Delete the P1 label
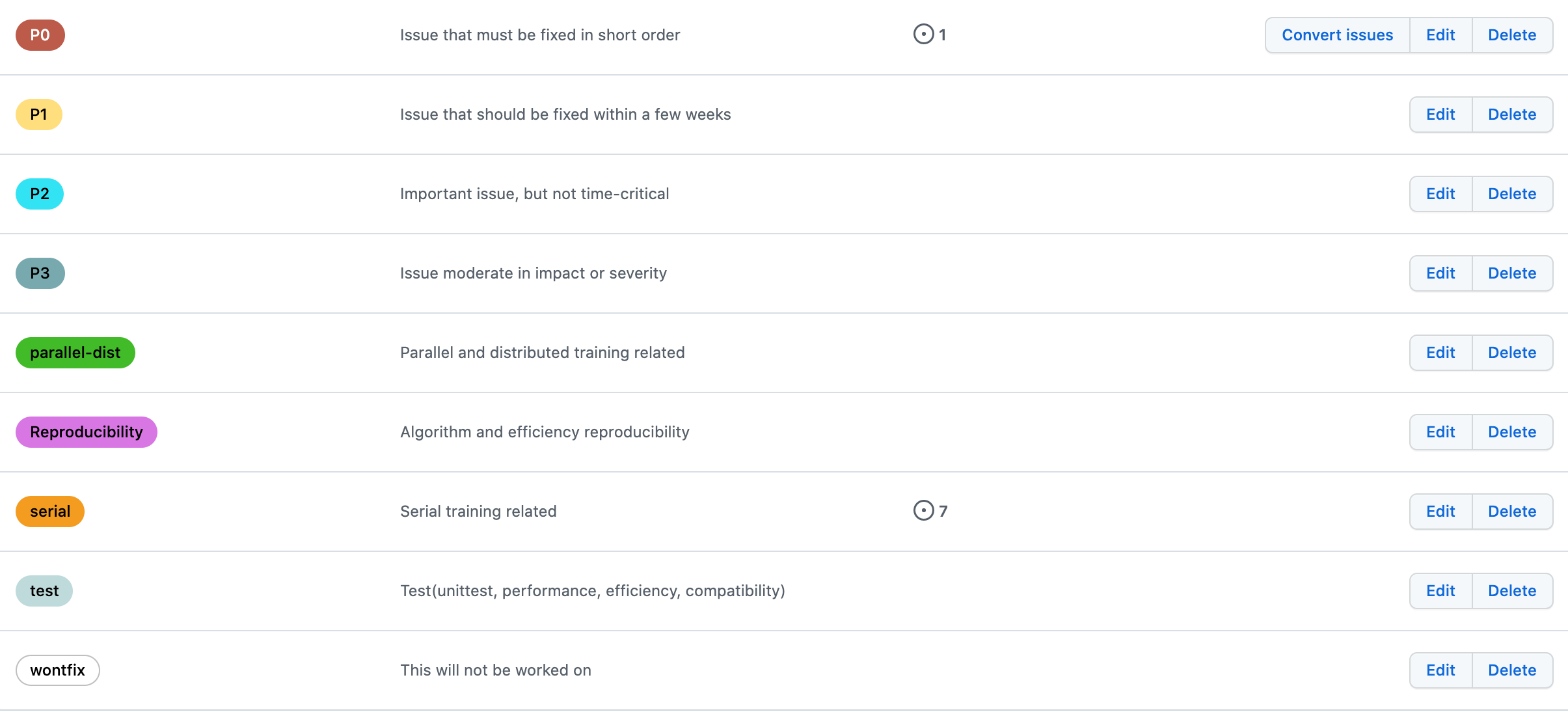 click(1512, 115)
